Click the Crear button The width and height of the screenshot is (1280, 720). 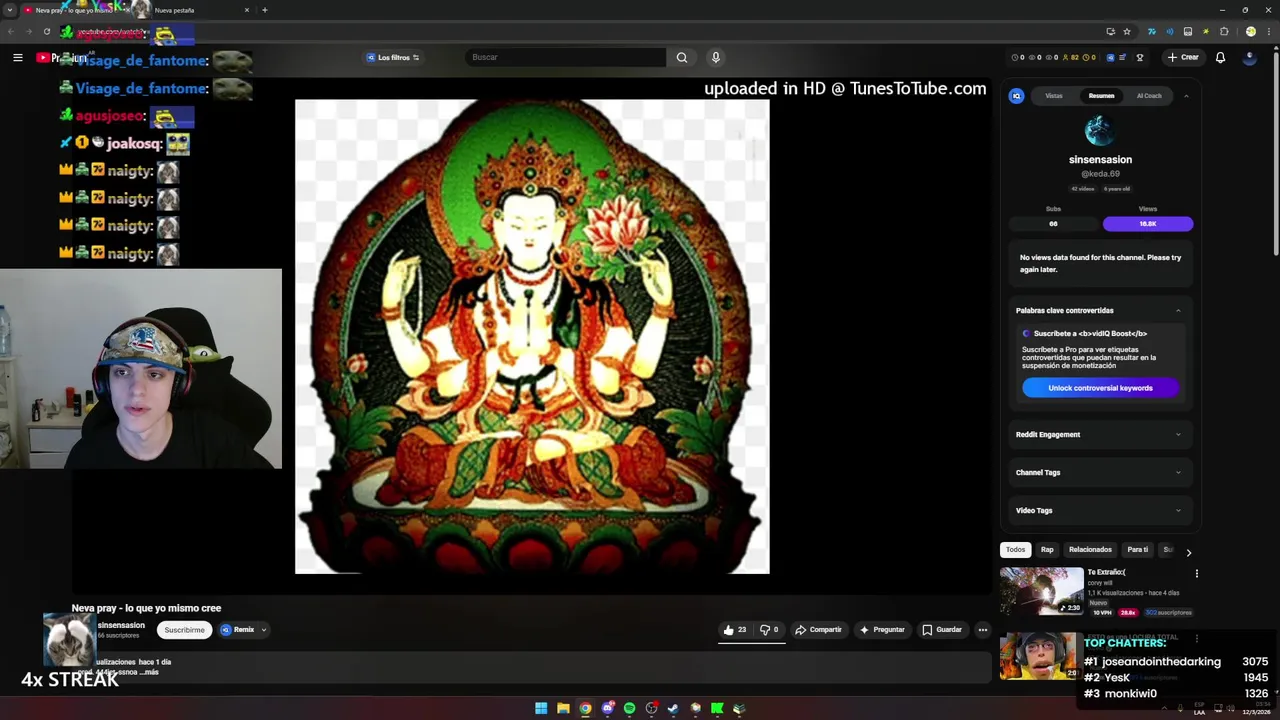pyautogui.click(x=1182, y=57)
